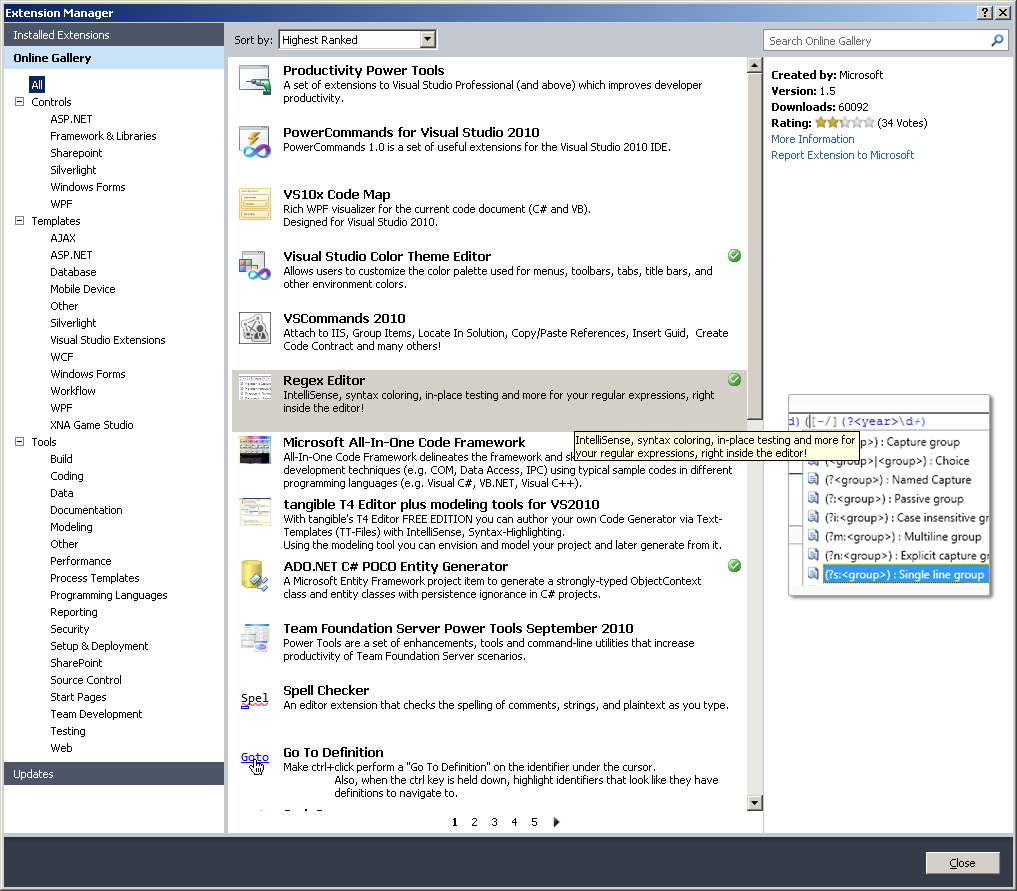Select Team Foundation Server Power Tools September 2010

tap(458, 628)
